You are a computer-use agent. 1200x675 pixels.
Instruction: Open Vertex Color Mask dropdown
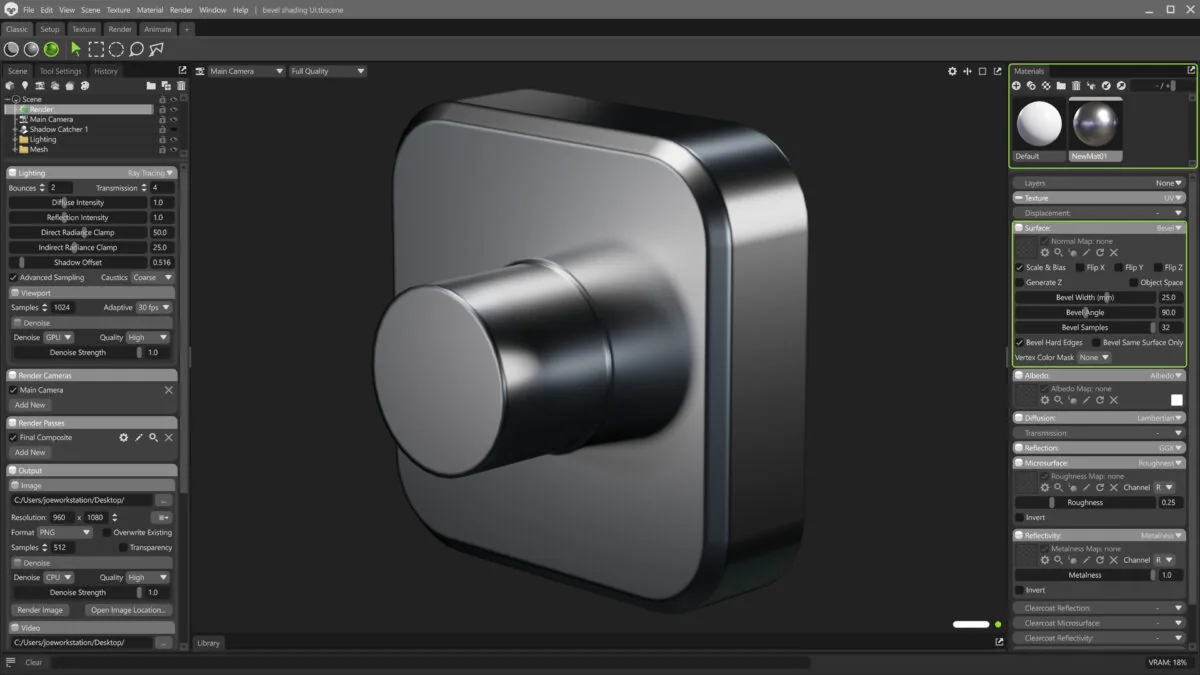[x=1093, y=358]
